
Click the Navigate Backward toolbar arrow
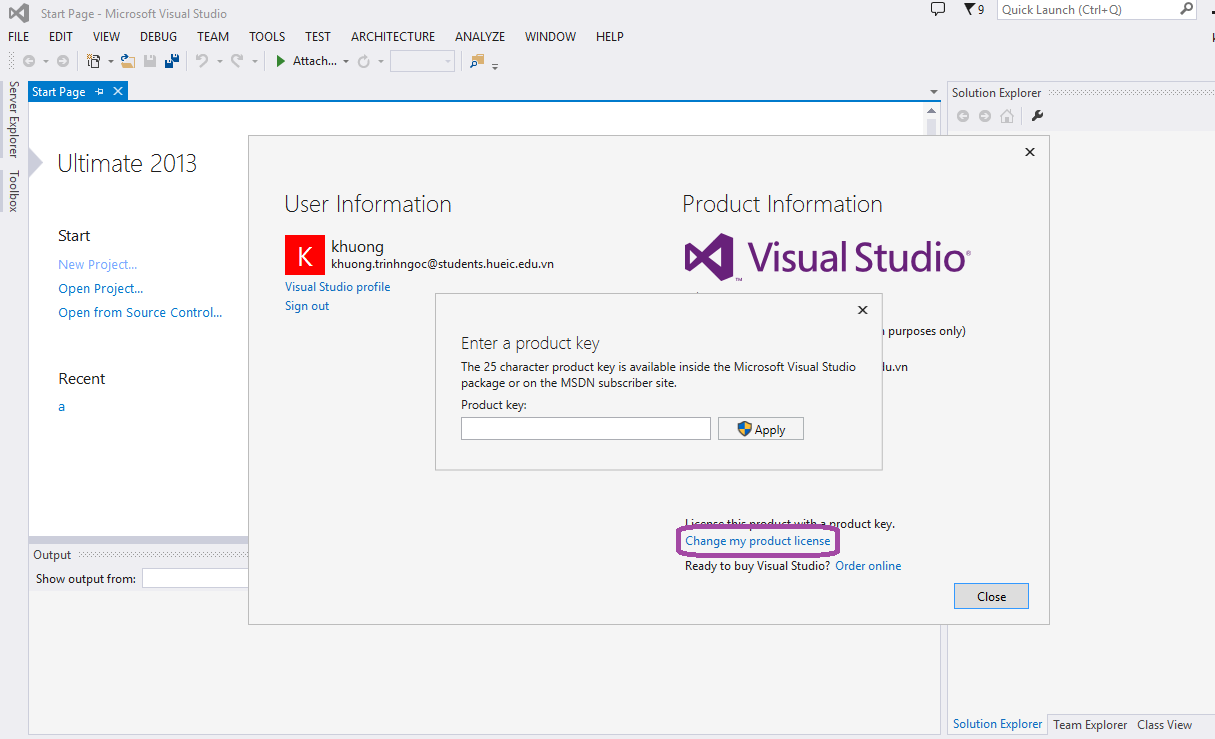coord(28,61)
